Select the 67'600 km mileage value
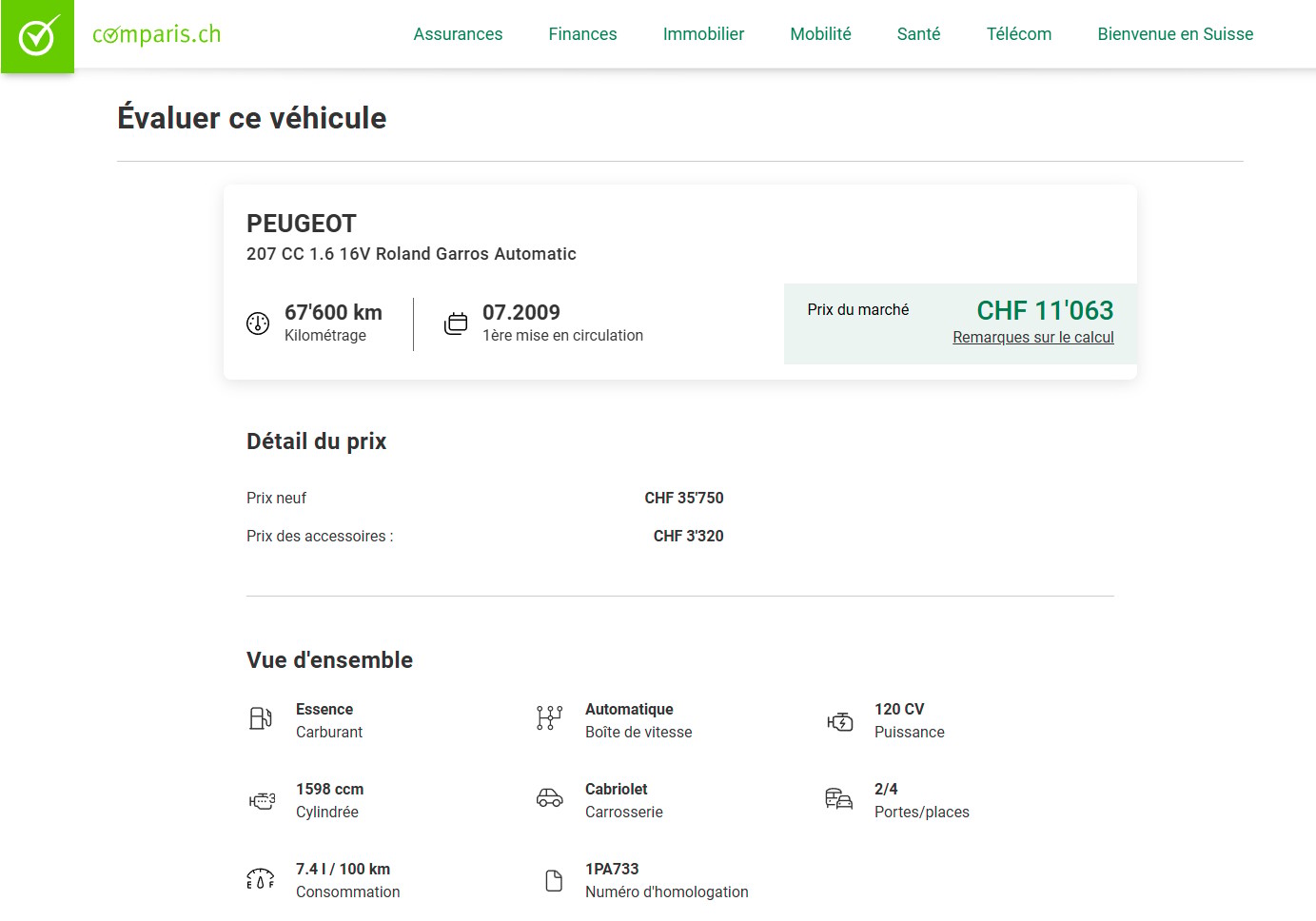Screen dimensions: 1316x921 333,312
